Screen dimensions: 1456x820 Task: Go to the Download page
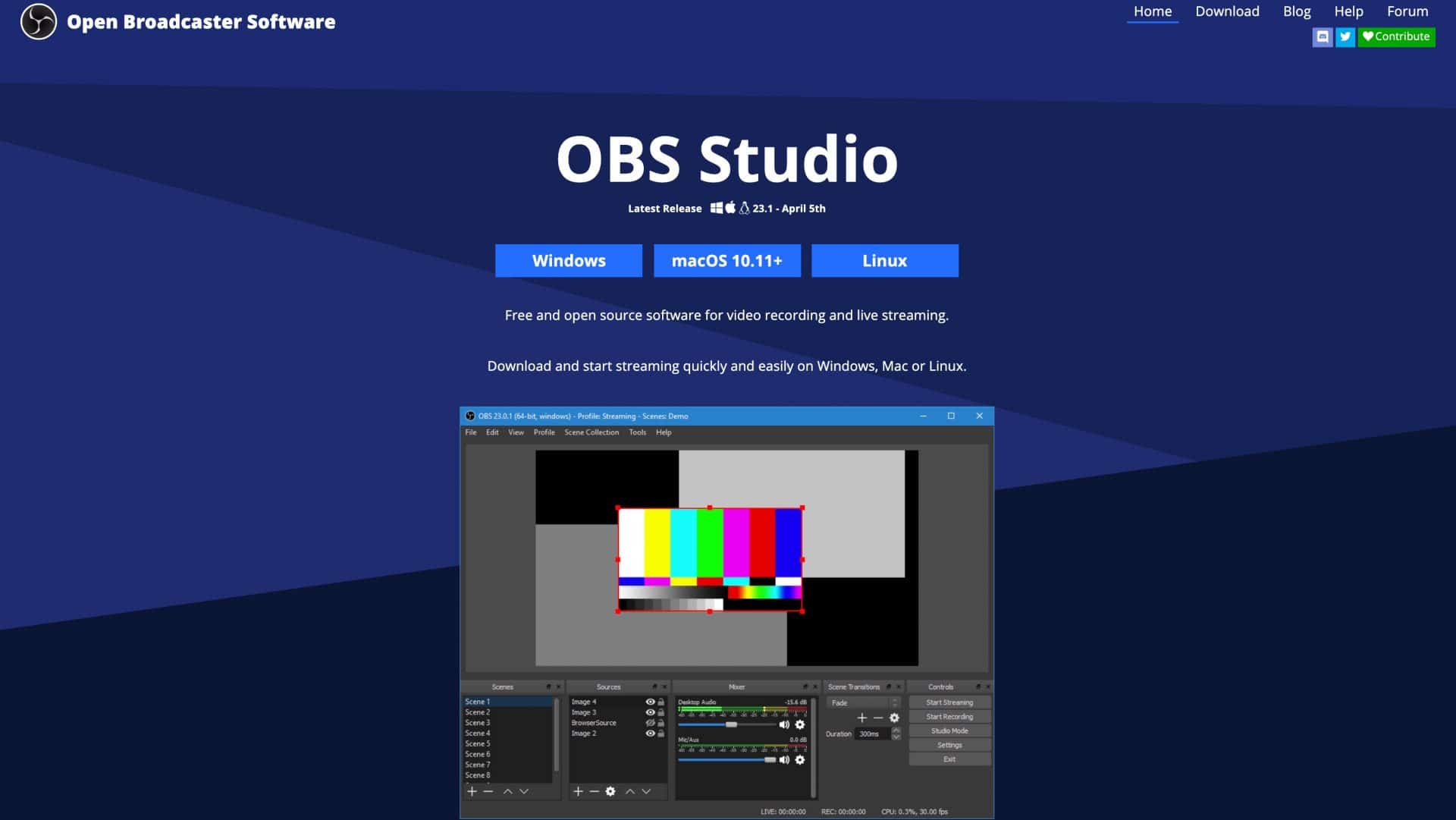tap(1227, 11)
